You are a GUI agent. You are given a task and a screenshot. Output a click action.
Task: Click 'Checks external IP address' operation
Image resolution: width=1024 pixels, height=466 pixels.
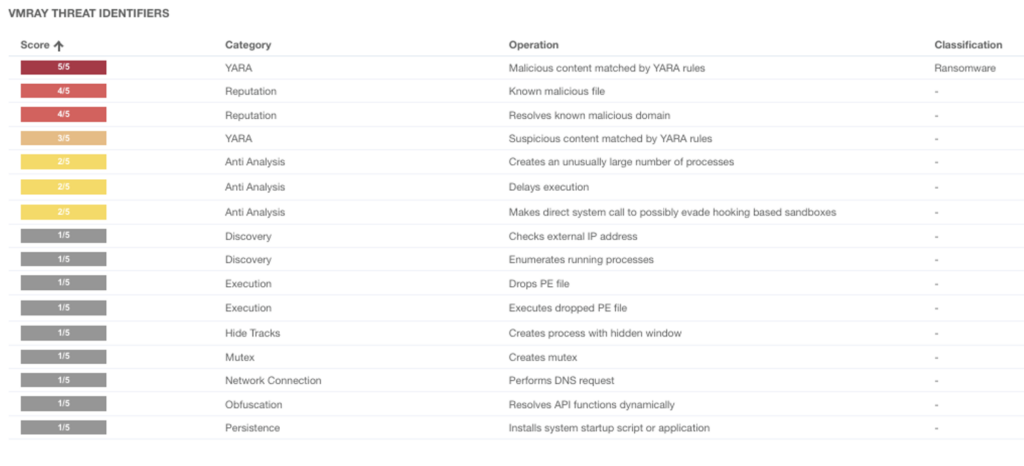[573, 236]
